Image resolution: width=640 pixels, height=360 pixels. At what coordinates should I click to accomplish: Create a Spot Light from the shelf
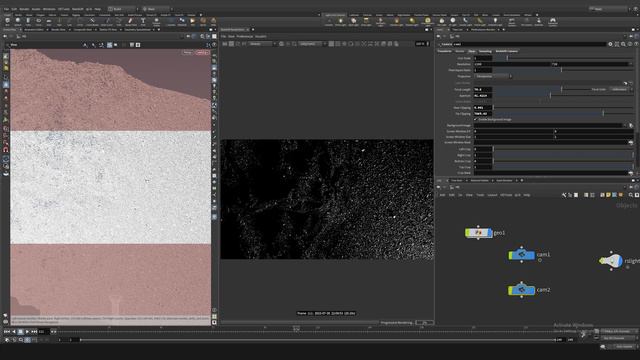pyautogui.click(x=353, y=22)
